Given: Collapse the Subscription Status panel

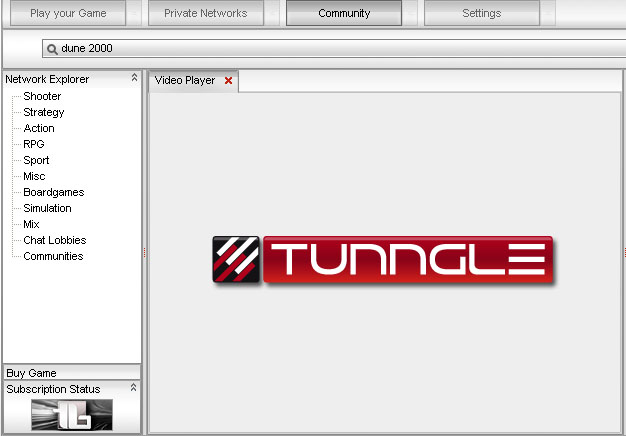Looking at the screenshot, I should click(134, 387).
